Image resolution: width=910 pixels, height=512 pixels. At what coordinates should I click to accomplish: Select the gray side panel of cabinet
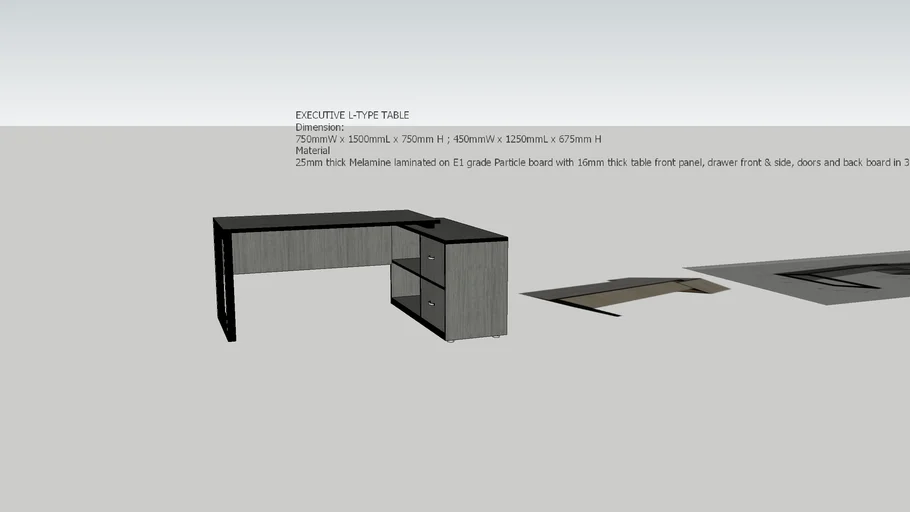click(x=476, y=292)
